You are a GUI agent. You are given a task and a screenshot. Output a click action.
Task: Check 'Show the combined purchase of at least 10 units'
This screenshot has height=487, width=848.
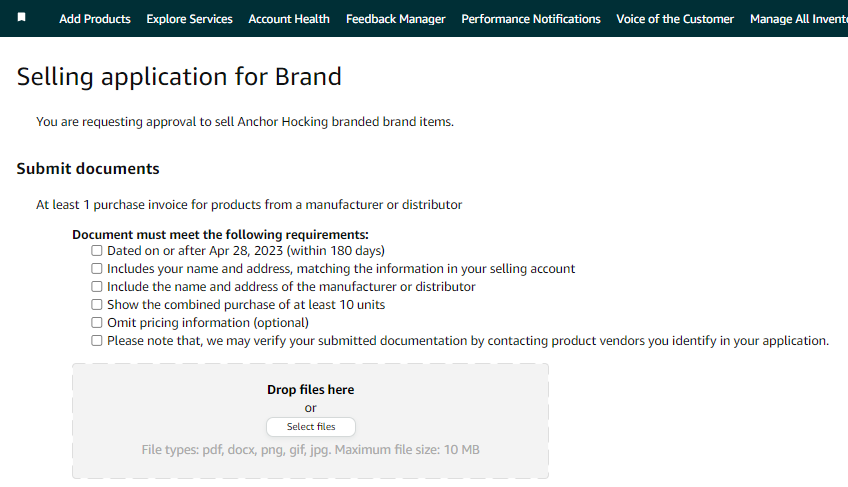coord(97,305)
